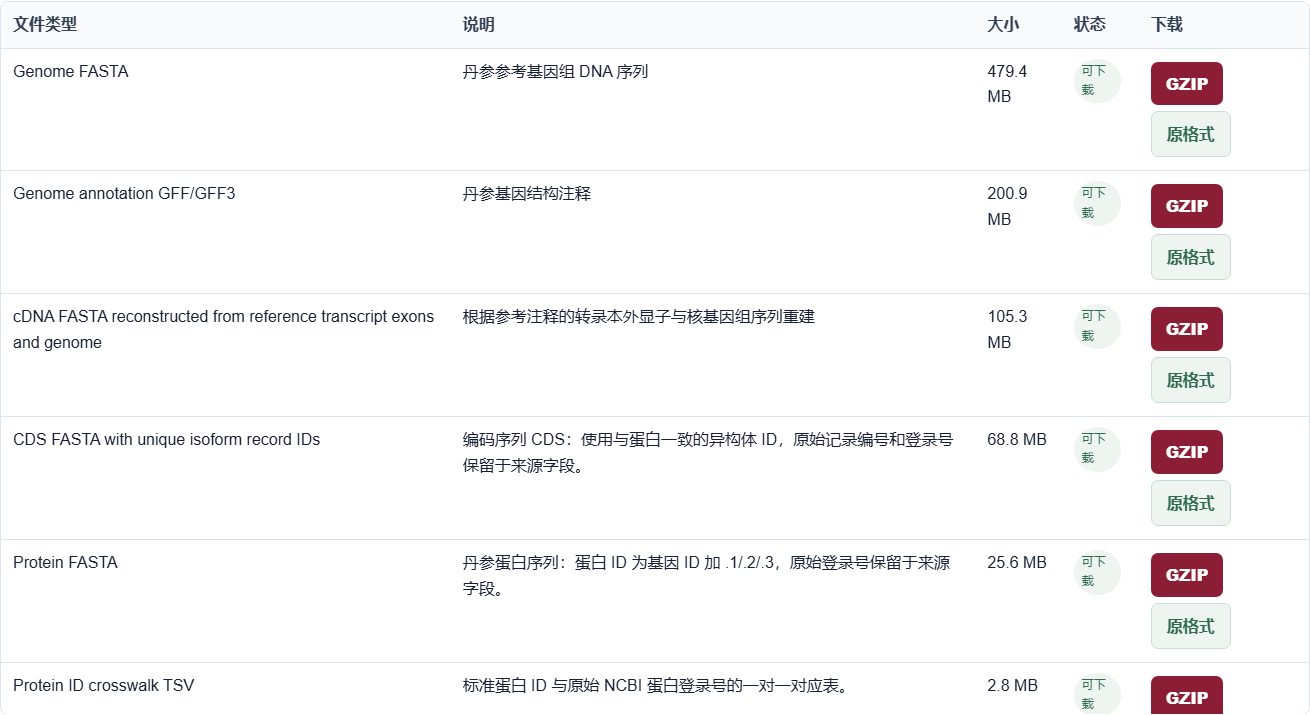
Task: Select the Protein FASTA file type text
Action: click(65, 563)
